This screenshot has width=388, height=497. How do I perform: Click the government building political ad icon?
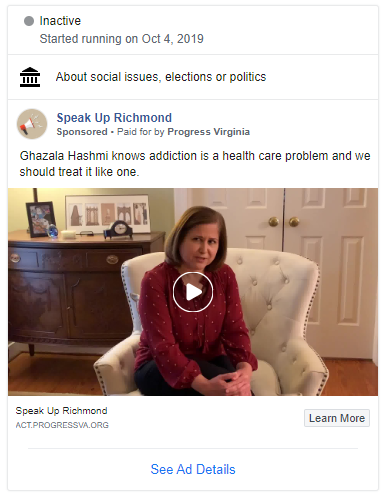(x=30, y=77)
